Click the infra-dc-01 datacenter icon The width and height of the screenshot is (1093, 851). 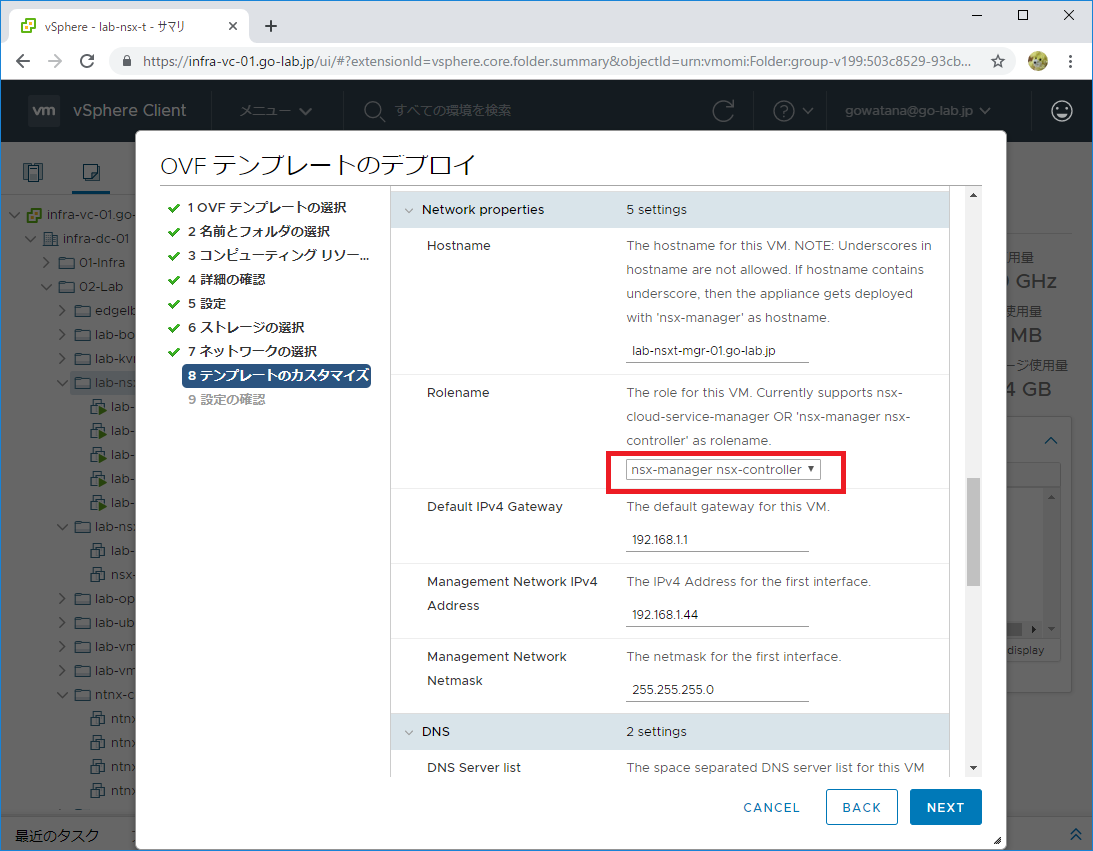pyautogui.click(x=51, y=239)
